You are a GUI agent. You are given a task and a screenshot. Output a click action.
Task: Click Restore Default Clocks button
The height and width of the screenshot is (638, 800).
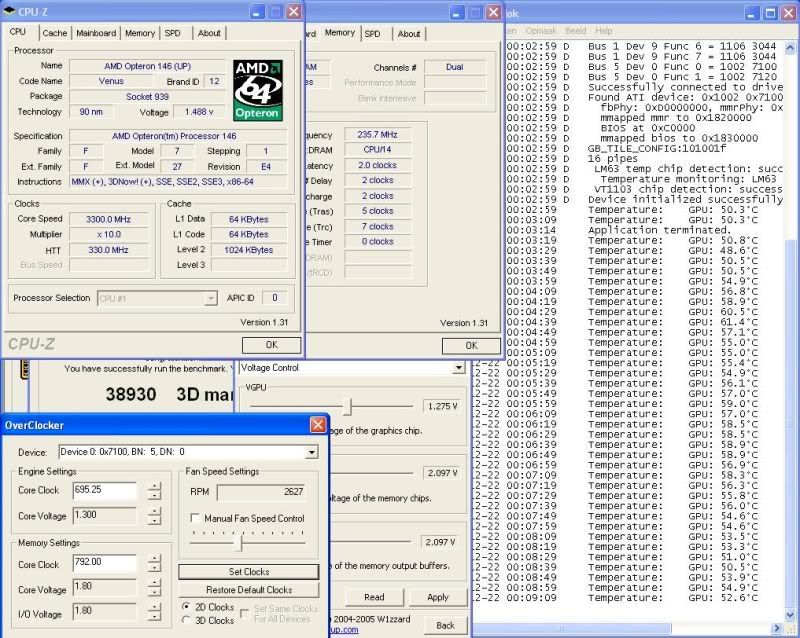coord(249,589)
